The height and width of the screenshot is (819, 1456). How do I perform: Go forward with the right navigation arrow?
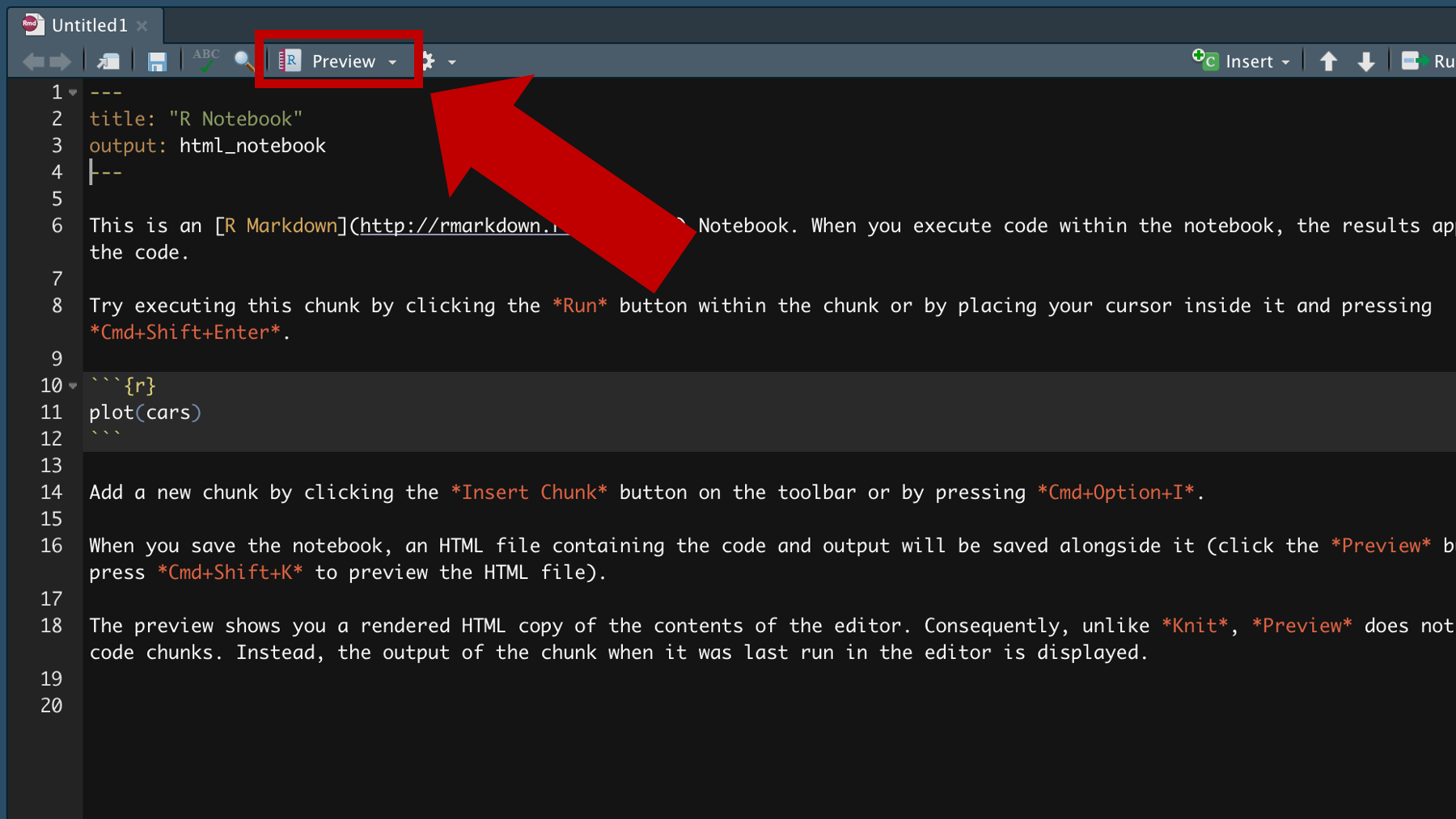pyautogui.click(x=61, y=61)
